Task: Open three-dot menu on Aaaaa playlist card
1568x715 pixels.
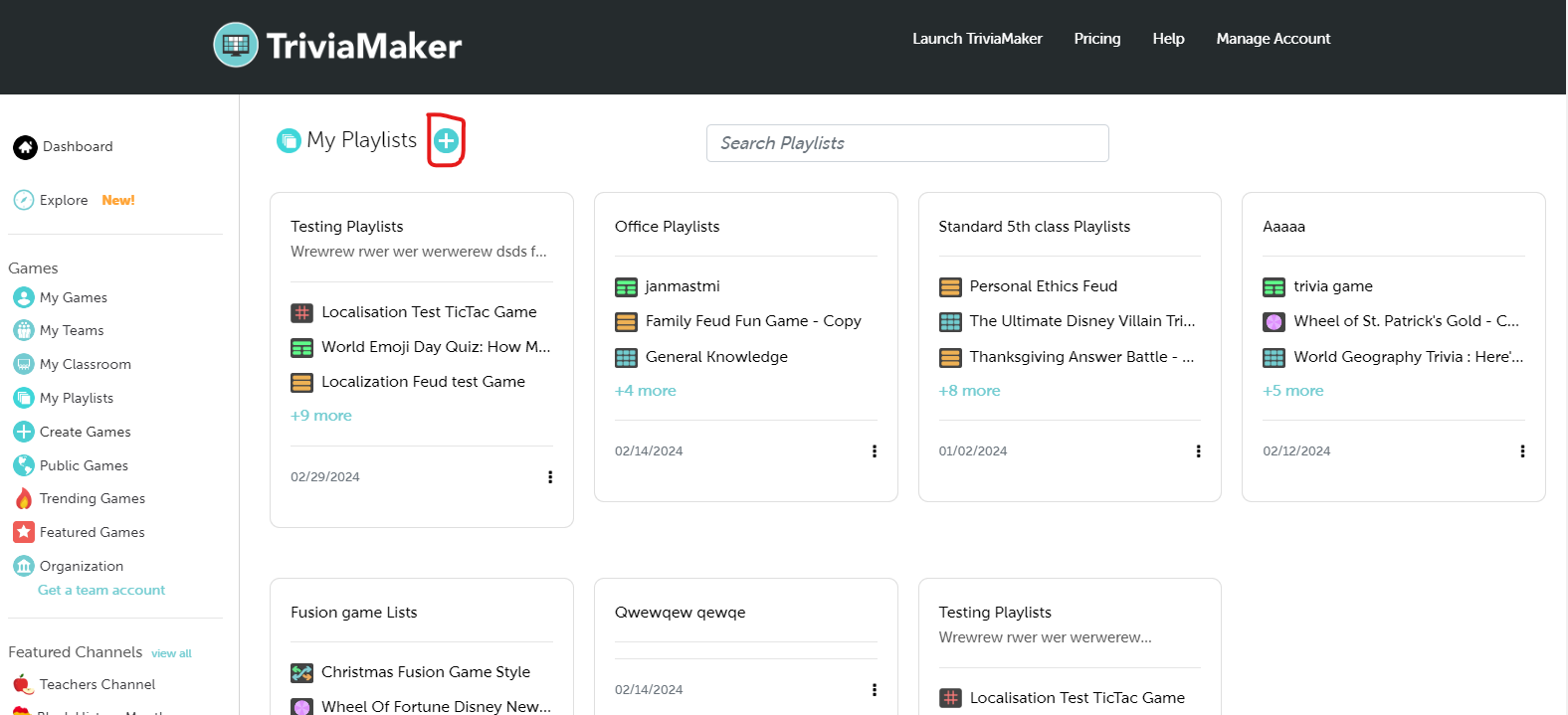Action: 1522,451
